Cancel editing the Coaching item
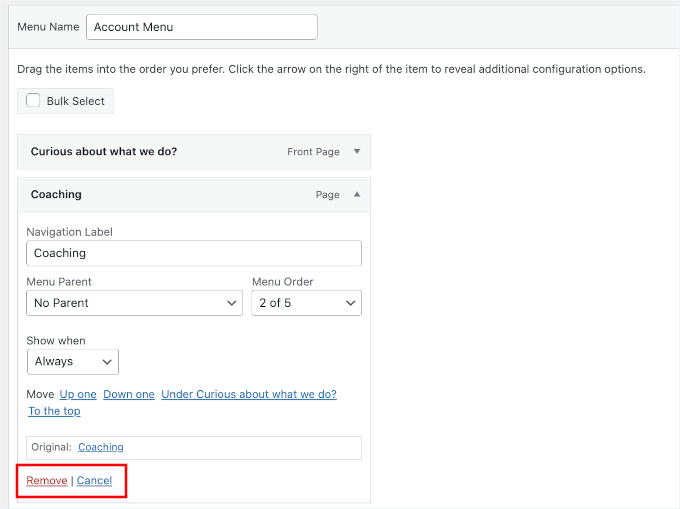This screenshot has height=509, width=680. (95, 481)
